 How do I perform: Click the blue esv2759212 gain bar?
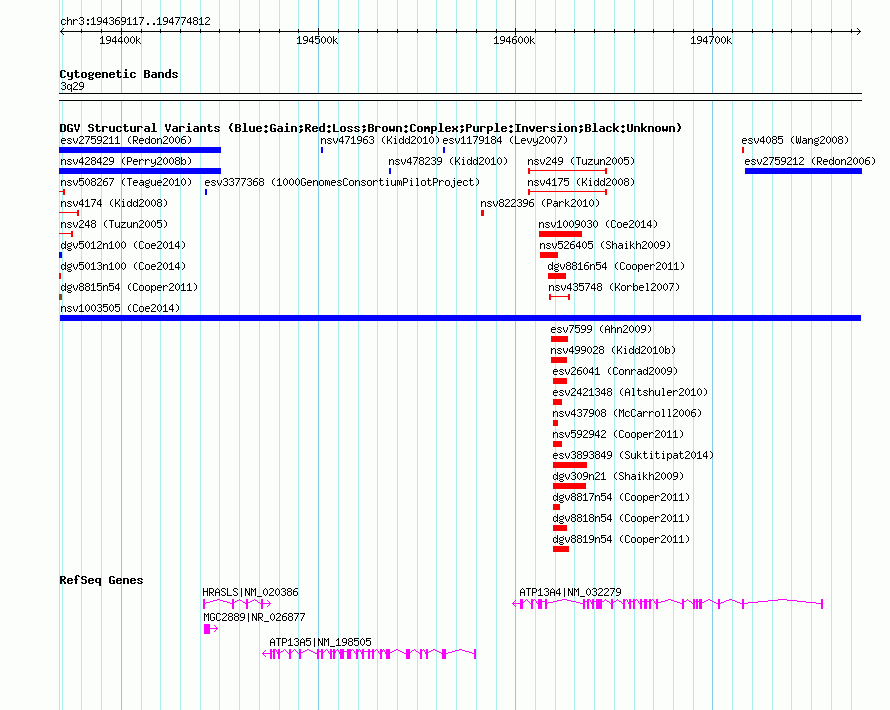(803, 171)
